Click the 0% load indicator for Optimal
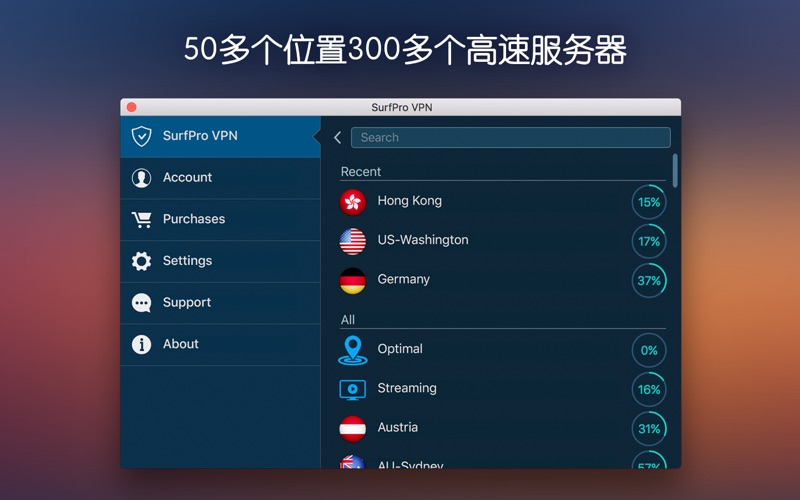The width and height of the screenshot is (800, 500). click(649, 351)
